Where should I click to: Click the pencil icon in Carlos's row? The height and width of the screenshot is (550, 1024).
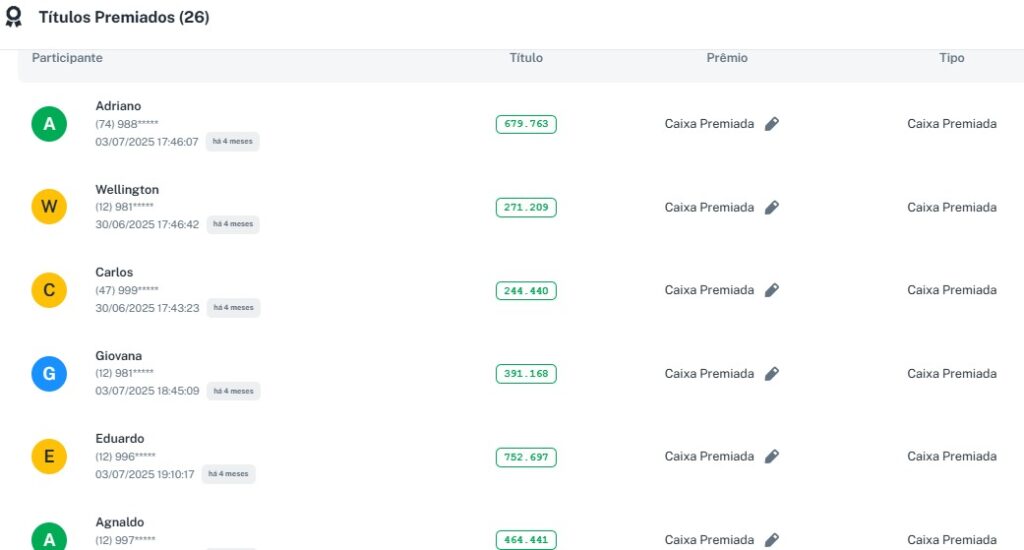click(771, 291)
